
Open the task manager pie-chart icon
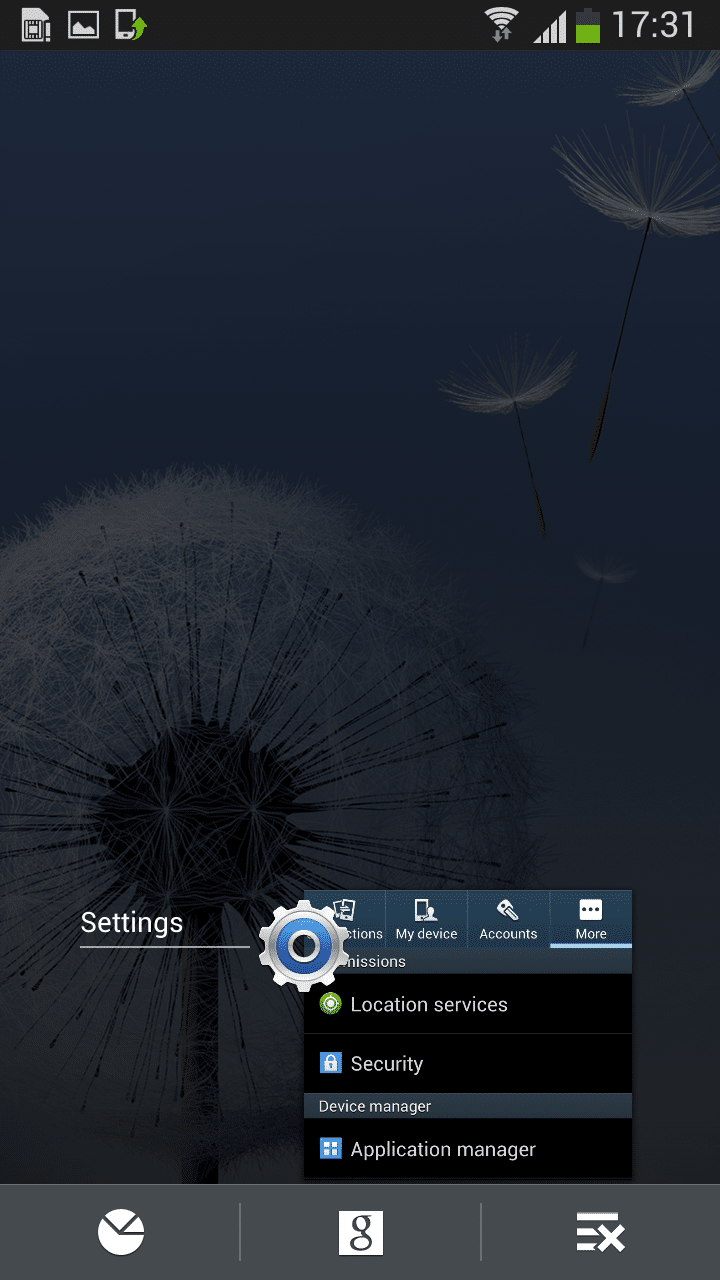click(121, 1232)
